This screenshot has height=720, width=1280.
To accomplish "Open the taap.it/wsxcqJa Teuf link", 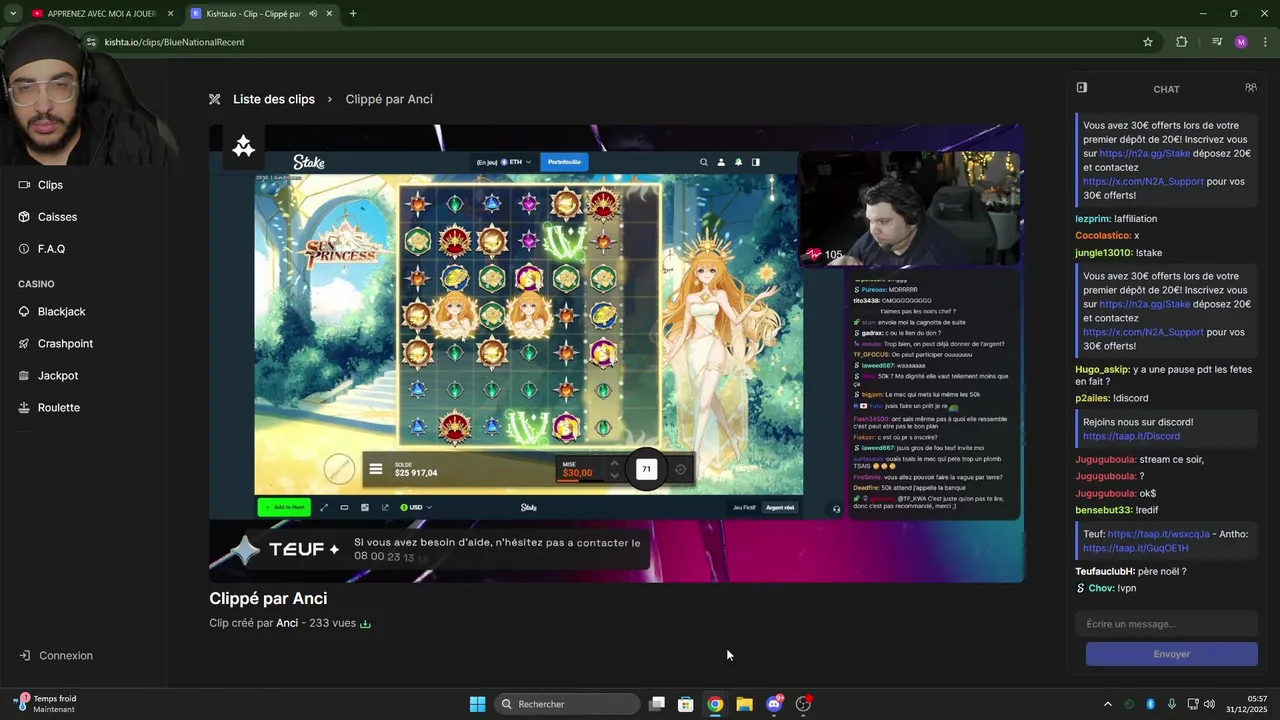I will 1158,534.
